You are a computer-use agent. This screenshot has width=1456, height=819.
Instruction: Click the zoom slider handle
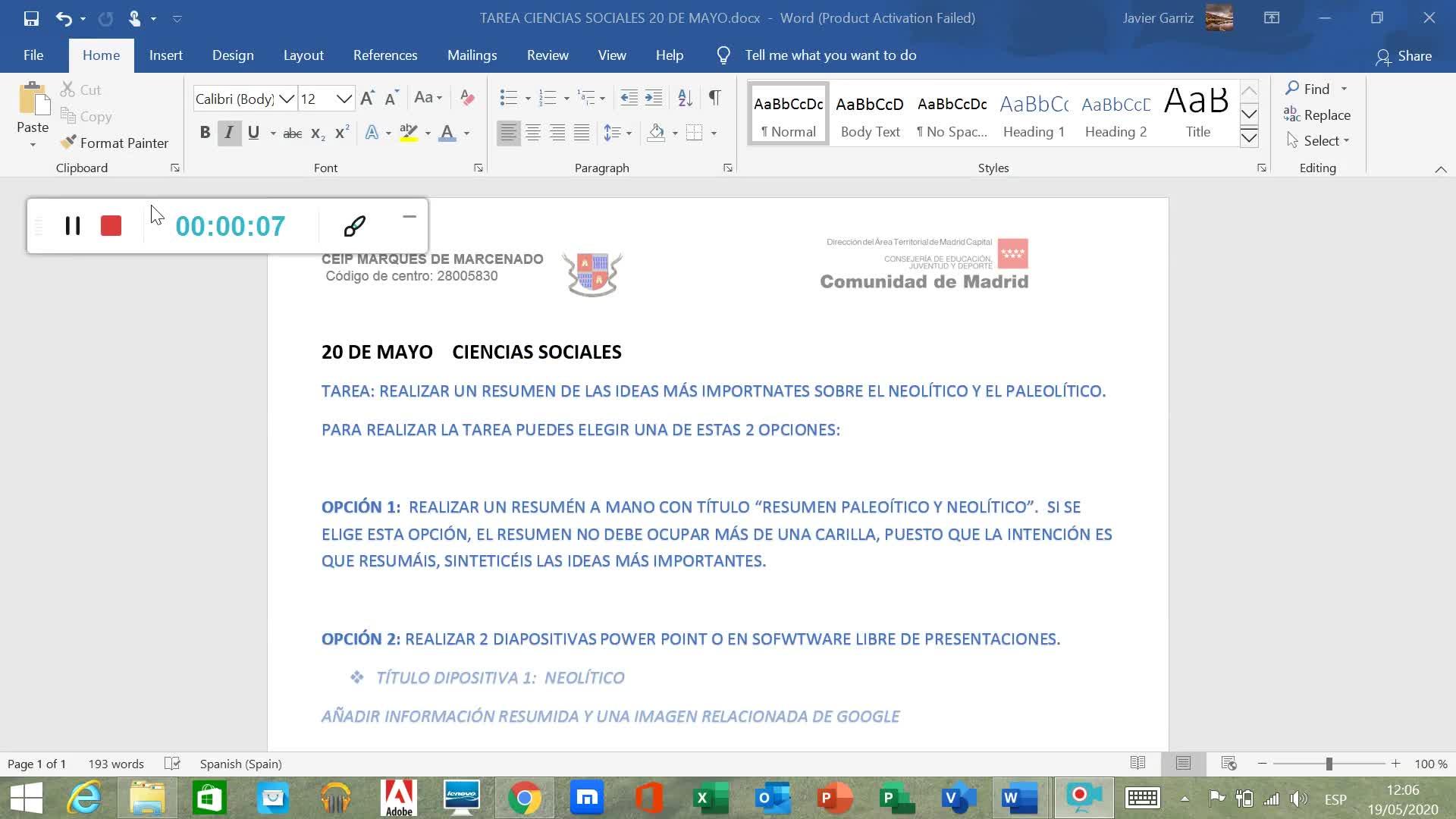[1329, 764]
